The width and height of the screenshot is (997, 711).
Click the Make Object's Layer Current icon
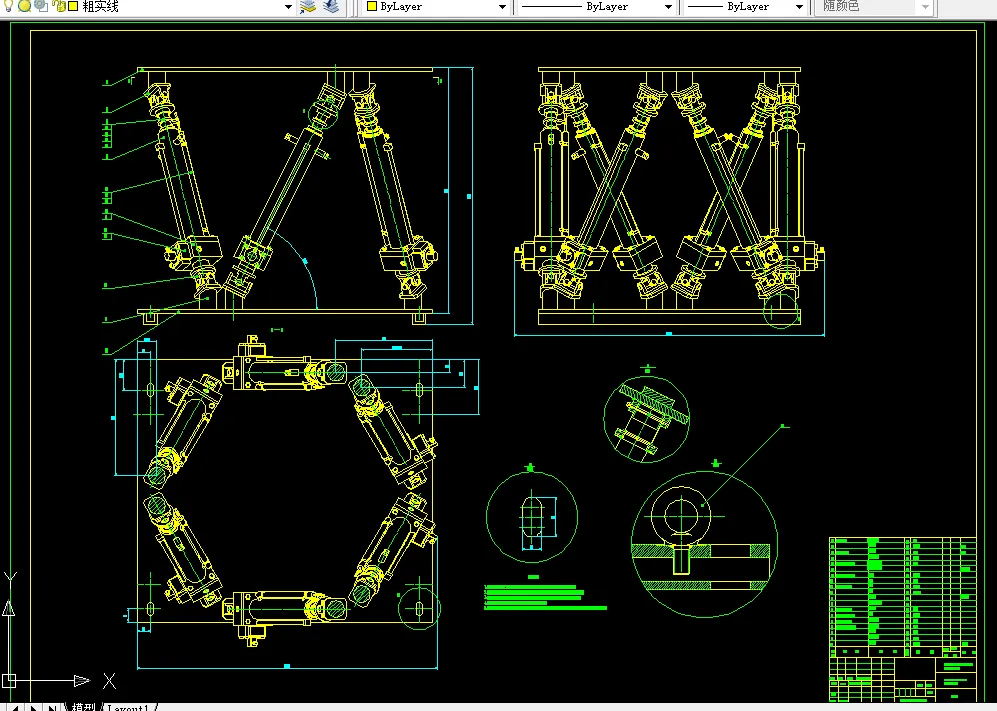tap(308, 6)
